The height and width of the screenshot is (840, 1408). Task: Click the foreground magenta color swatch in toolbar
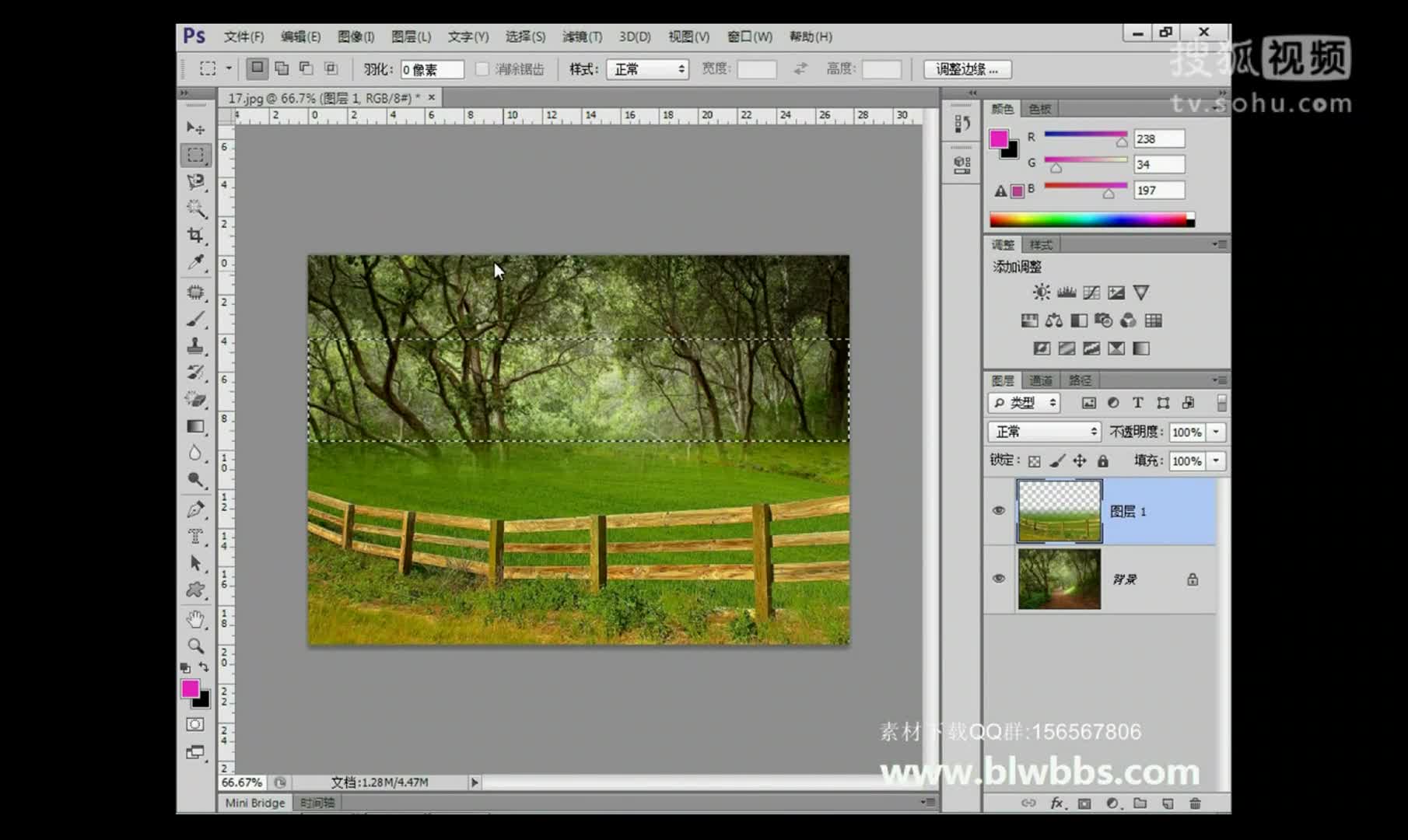(190, 688)
